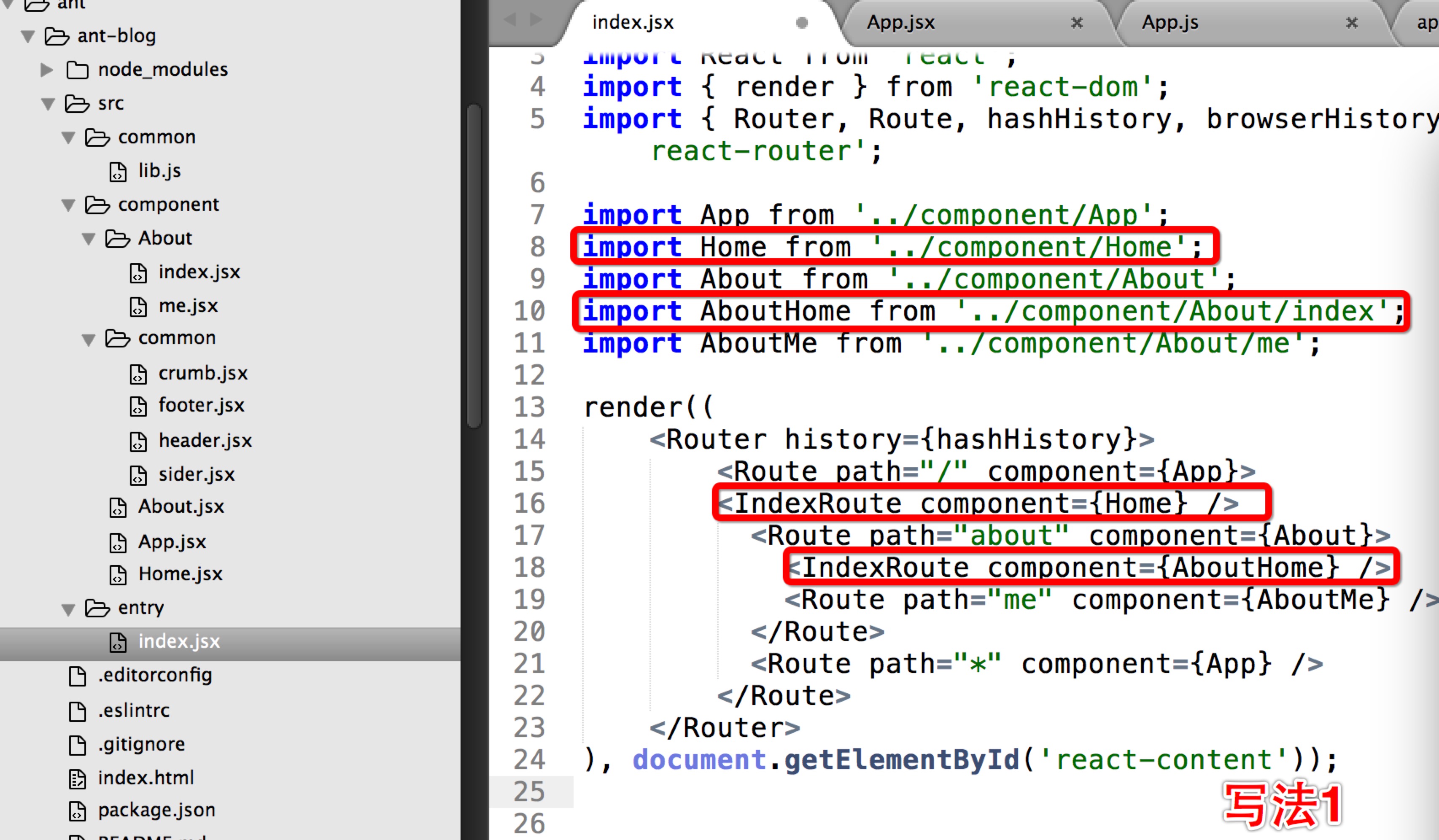Click the lib.js file icon
This screenshot has height=840, width=1439.
tap(118, 171)
